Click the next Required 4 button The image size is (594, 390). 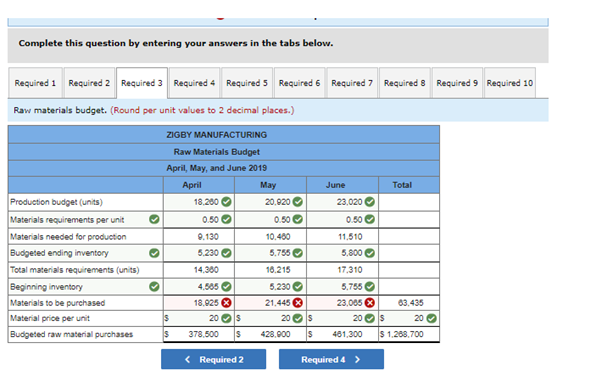point(331,359)
